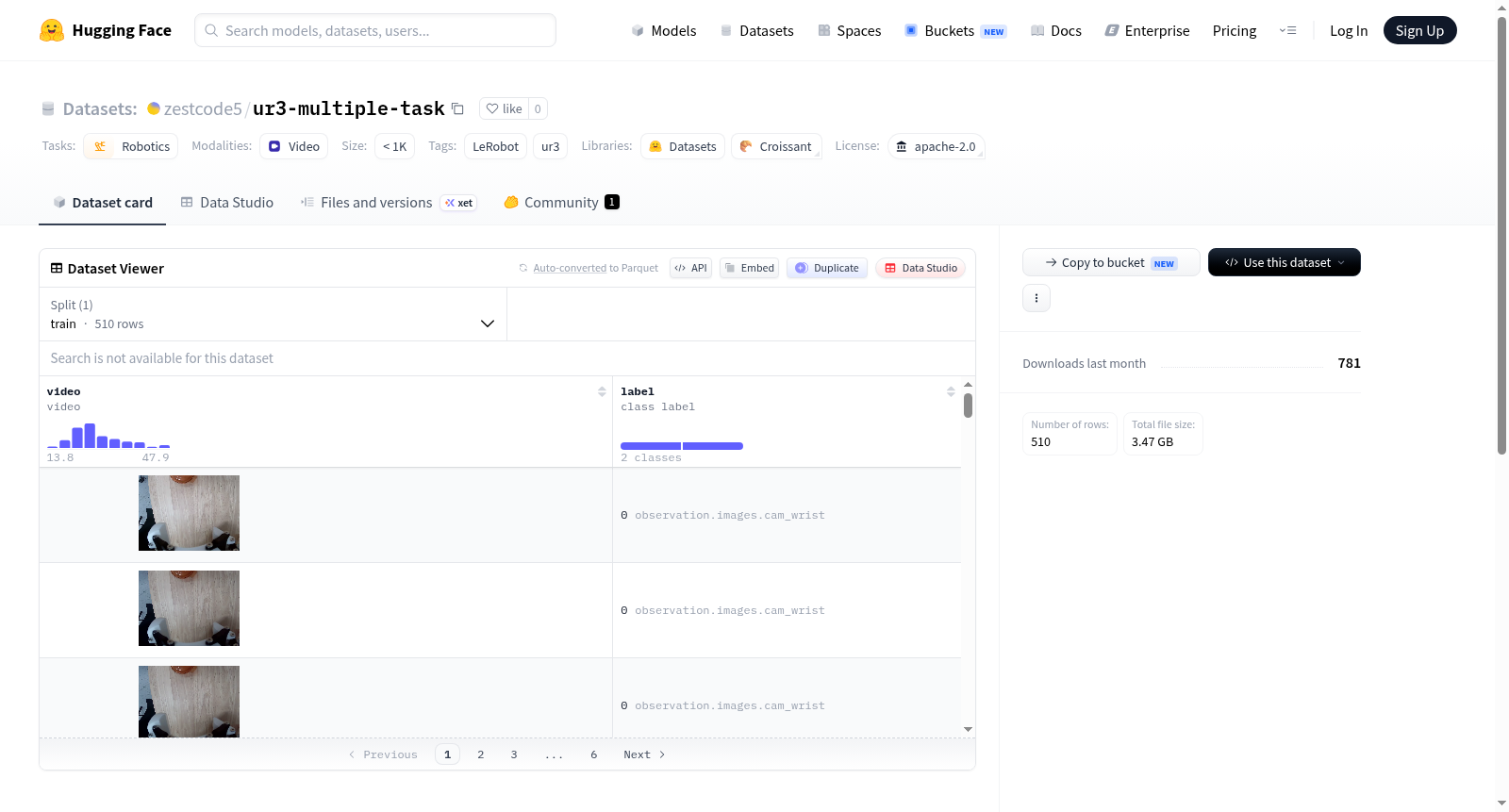The image size is (1509, 812).
Task: Open Data Studio from the viewer header
Action: click(x=920, y=268)
